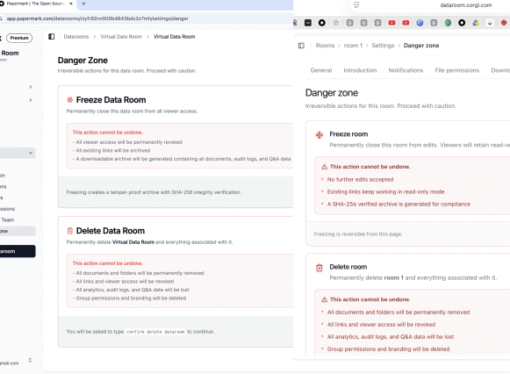Viewport: 510px width, 374px height.
Task: Click the Delete Data Room heading
Action: pyautogui.click(x=110, y=231)
